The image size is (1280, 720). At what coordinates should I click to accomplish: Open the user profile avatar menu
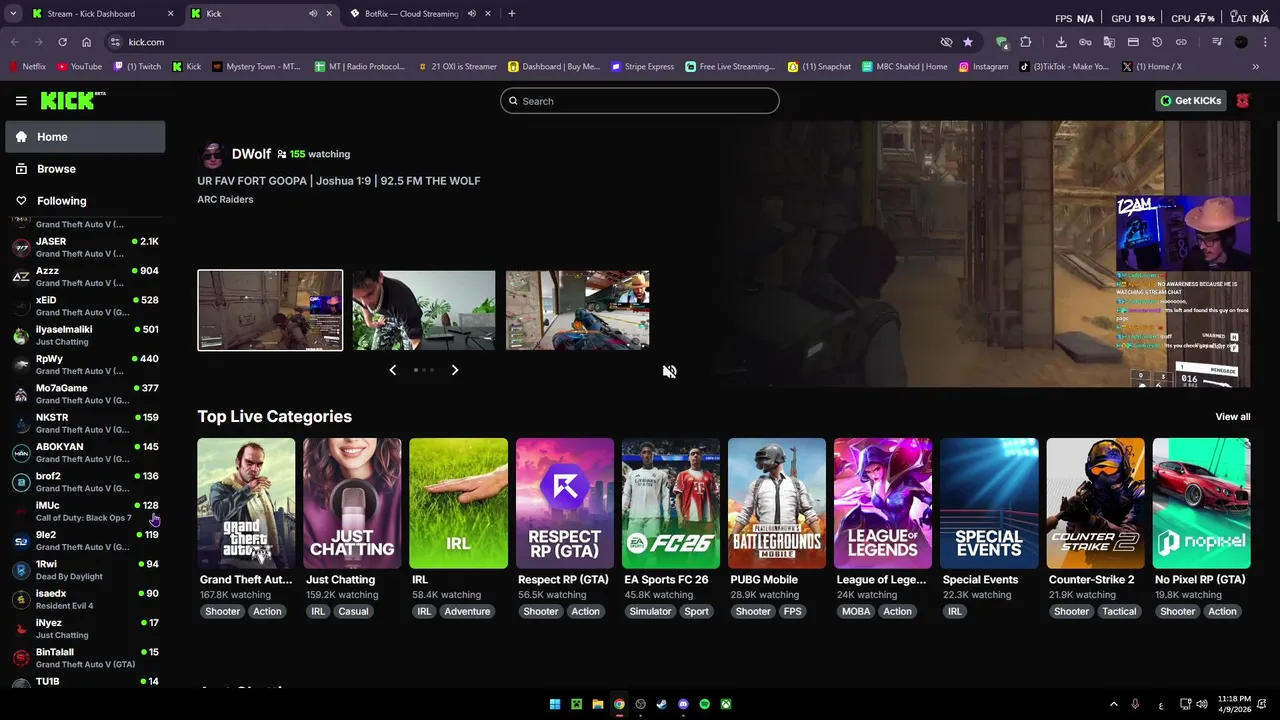[x=1243, y=101]
